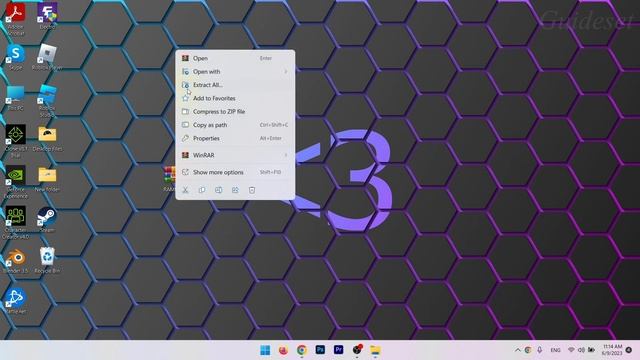The image size is (640, 360).
Task: Select the Desktop Files folder icon
Action: coord(47,139)
